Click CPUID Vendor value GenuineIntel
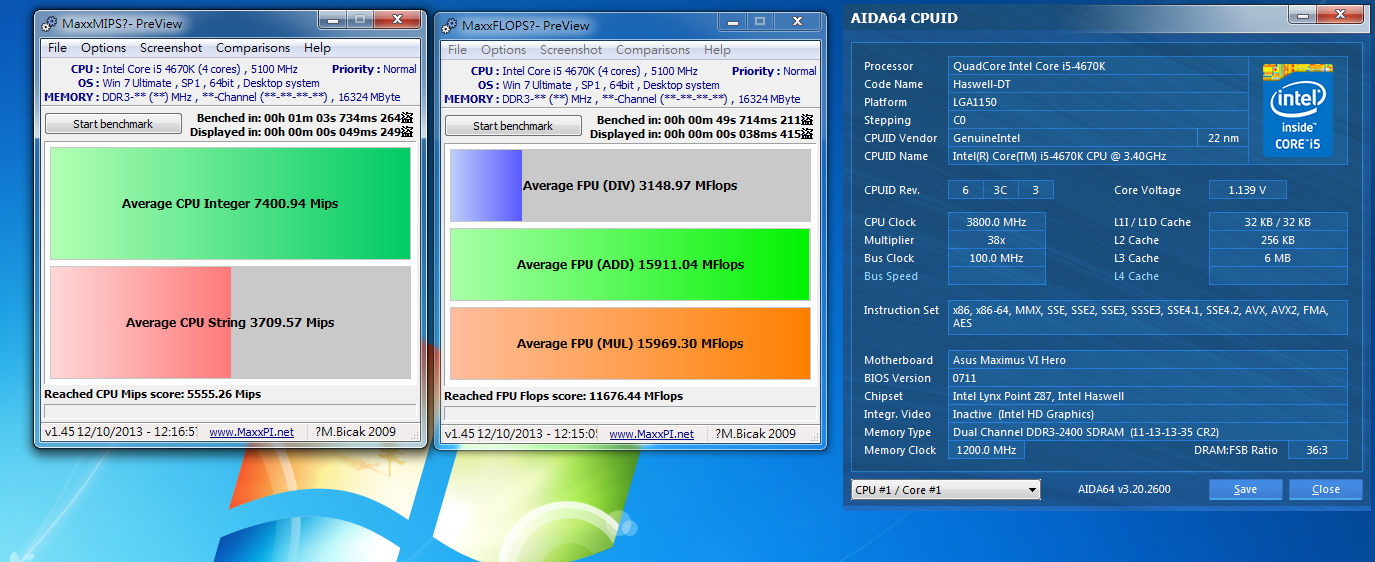Viewport: 1375px width, 562px height. click(1073, 138)
